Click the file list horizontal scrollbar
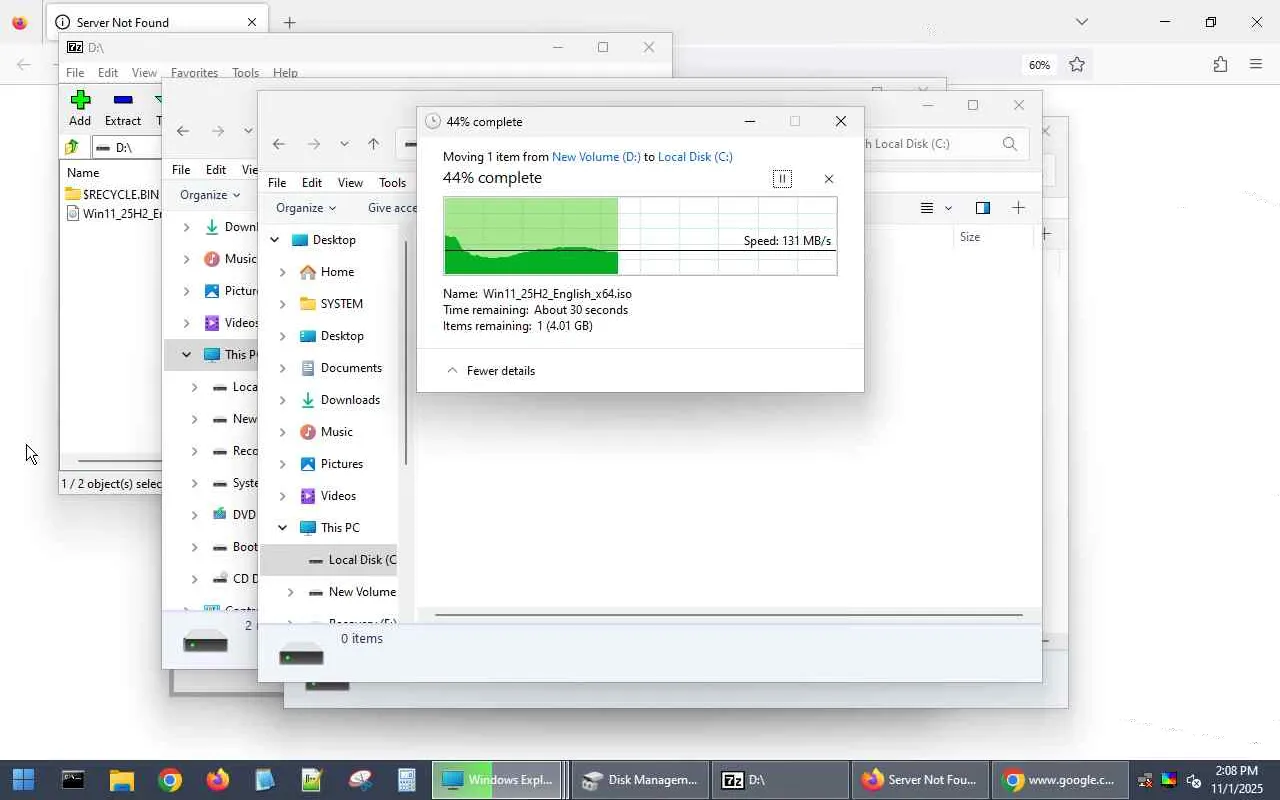This screenshot has width=1280, height=800. click(x=728, y=614)
